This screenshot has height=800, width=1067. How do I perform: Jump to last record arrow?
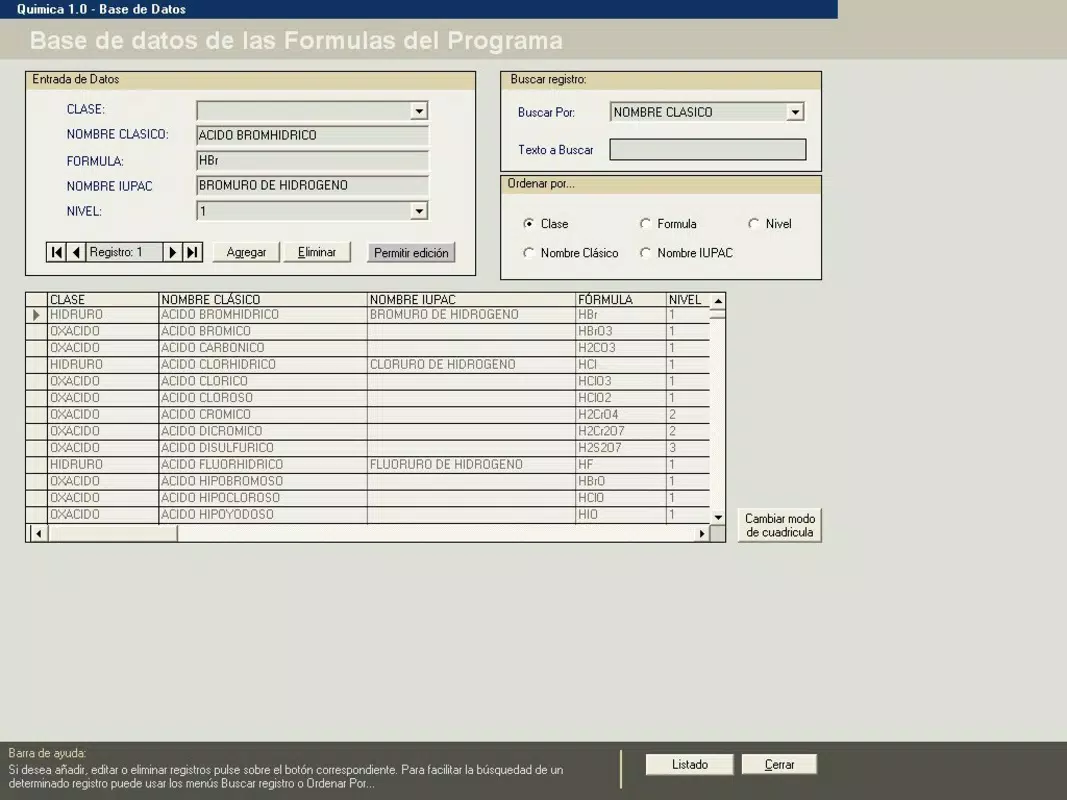[193, 252]
